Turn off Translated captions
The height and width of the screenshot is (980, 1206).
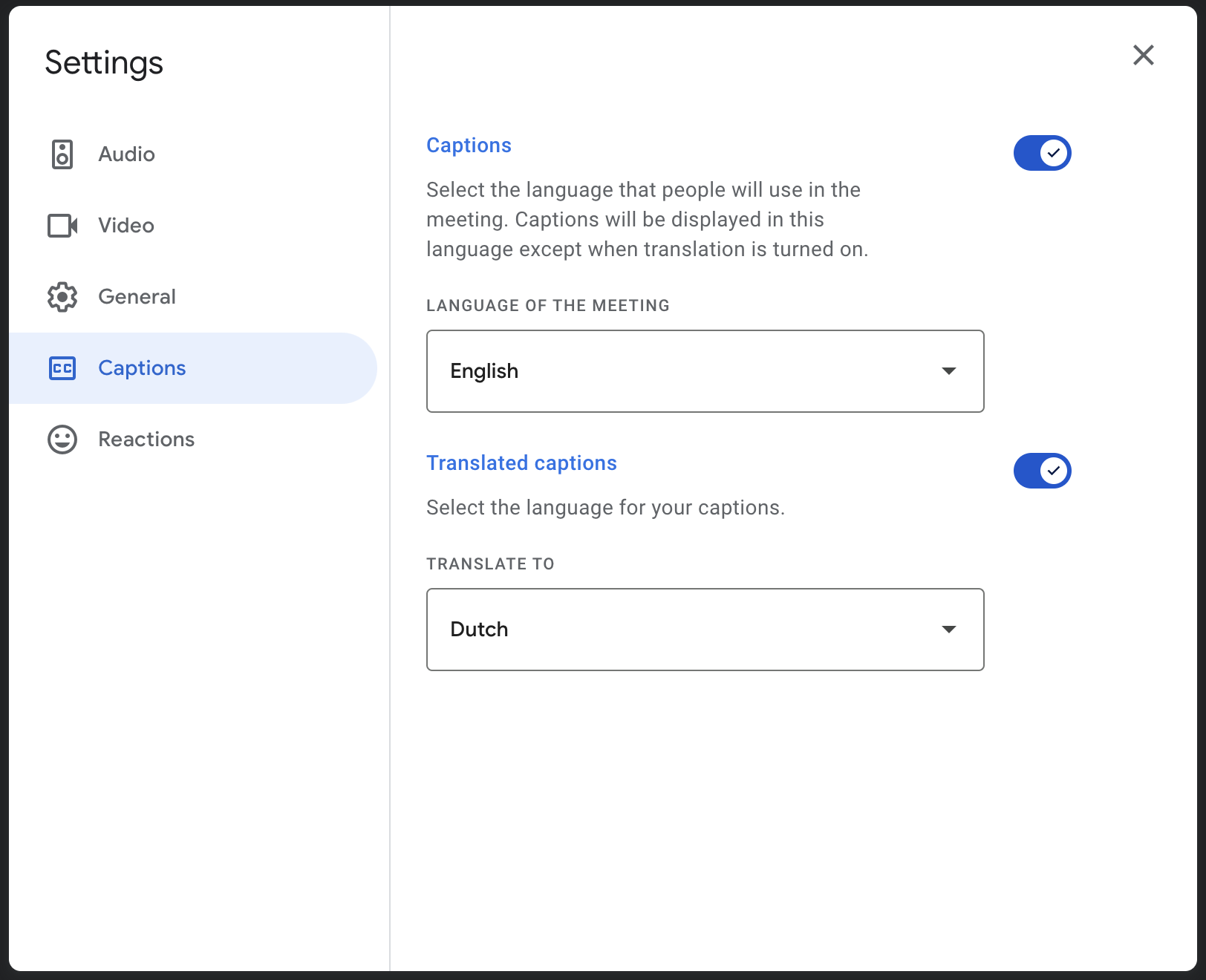pos(1042,471)
